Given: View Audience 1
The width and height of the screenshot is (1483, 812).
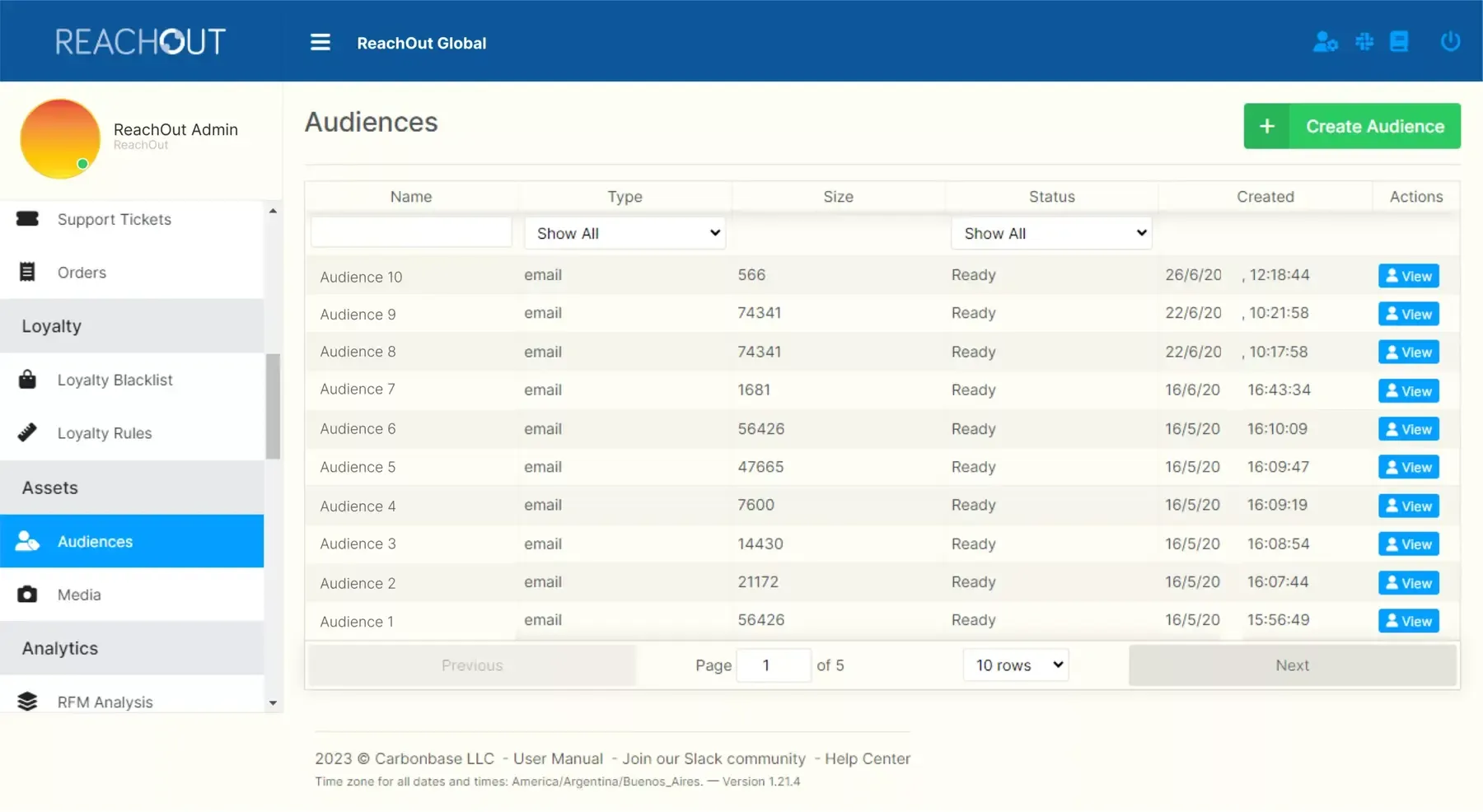Looking at the screenshot, I should pos(1408,621).
